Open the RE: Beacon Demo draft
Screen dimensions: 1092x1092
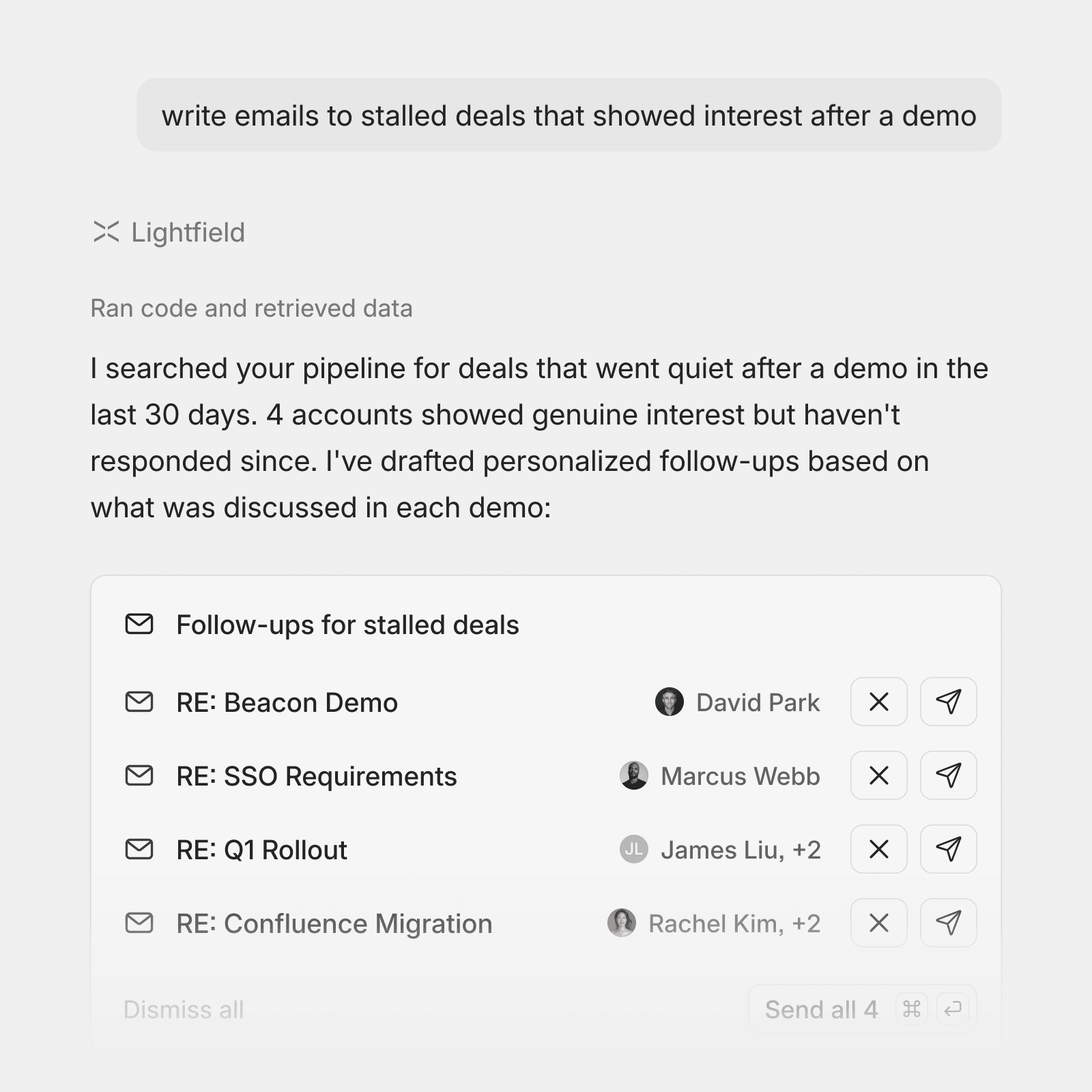(287, 702)
